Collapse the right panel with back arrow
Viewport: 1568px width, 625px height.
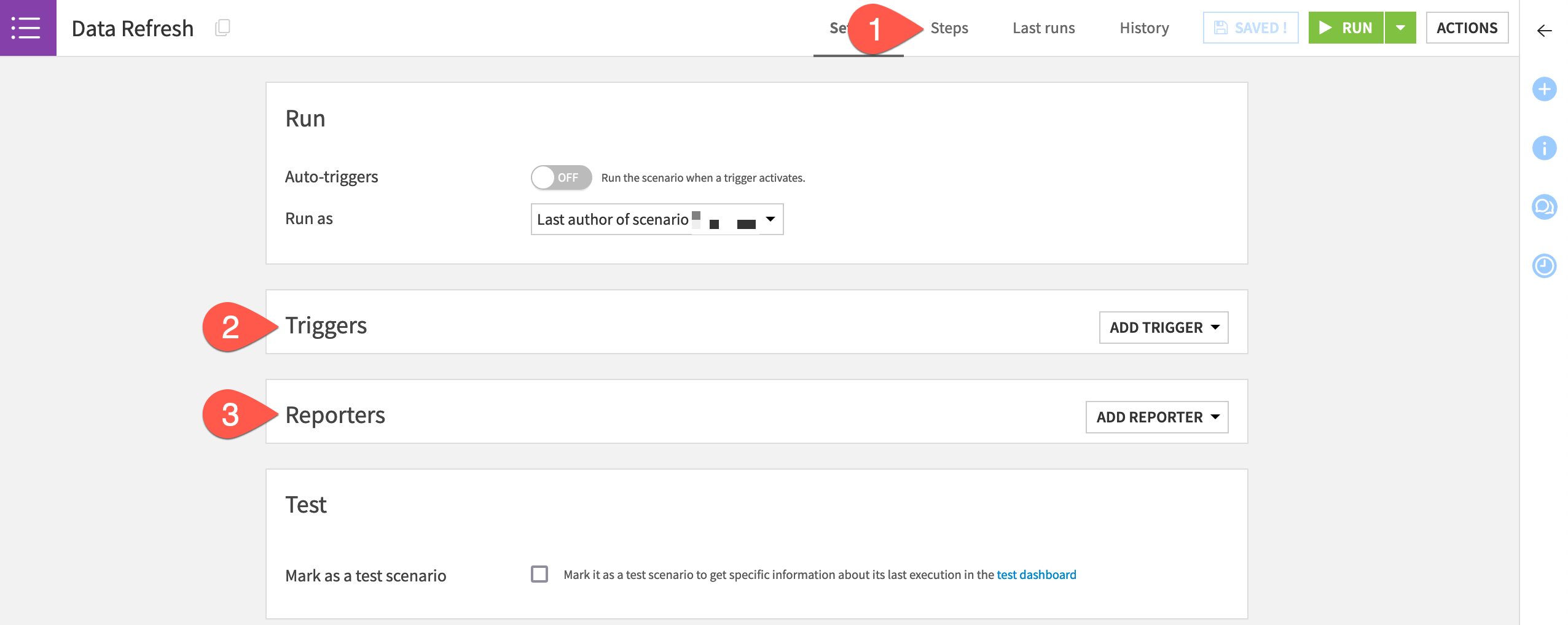(1543, 31)
